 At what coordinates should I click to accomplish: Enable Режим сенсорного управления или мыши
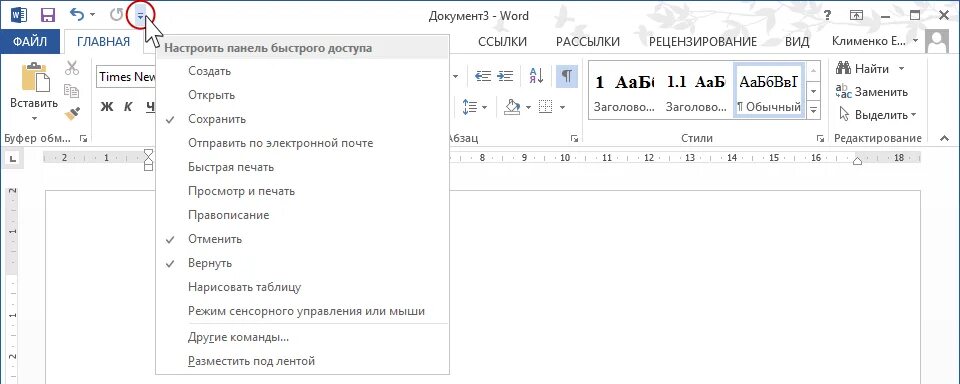click(302, 311)
